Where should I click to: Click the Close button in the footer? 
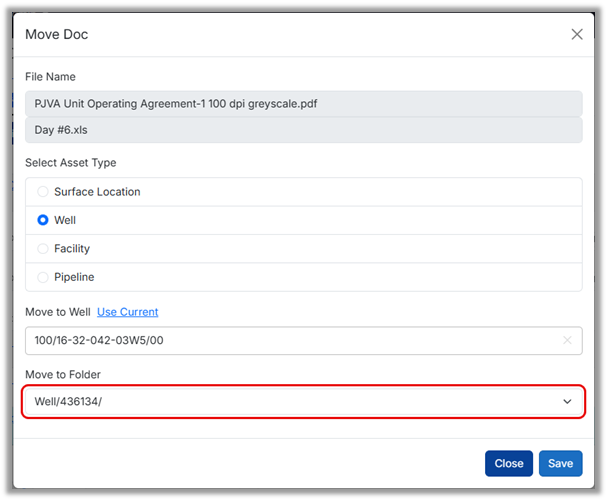(508, 464)
